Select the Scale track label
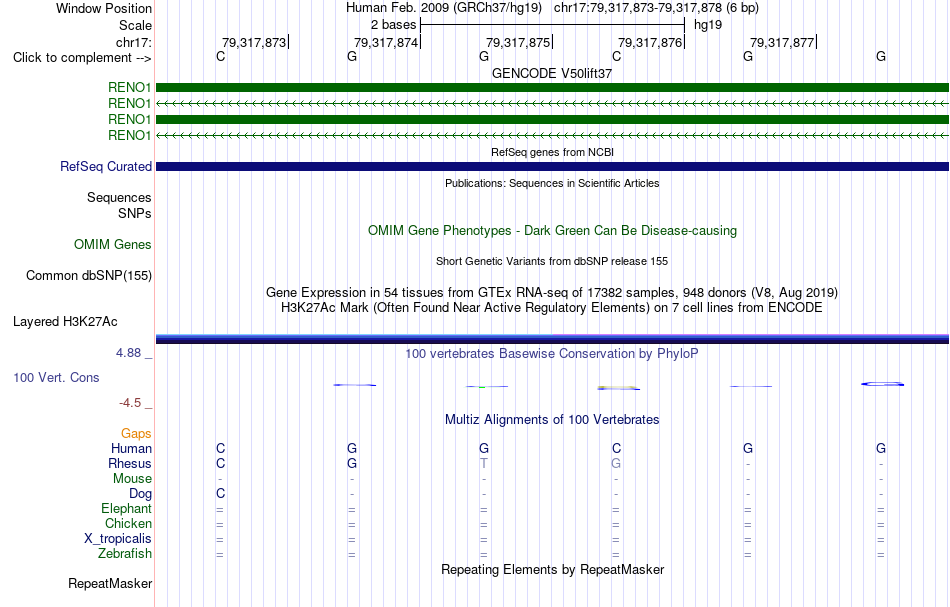The height and width of the screenshot is (607, 950). coord(135,25)
